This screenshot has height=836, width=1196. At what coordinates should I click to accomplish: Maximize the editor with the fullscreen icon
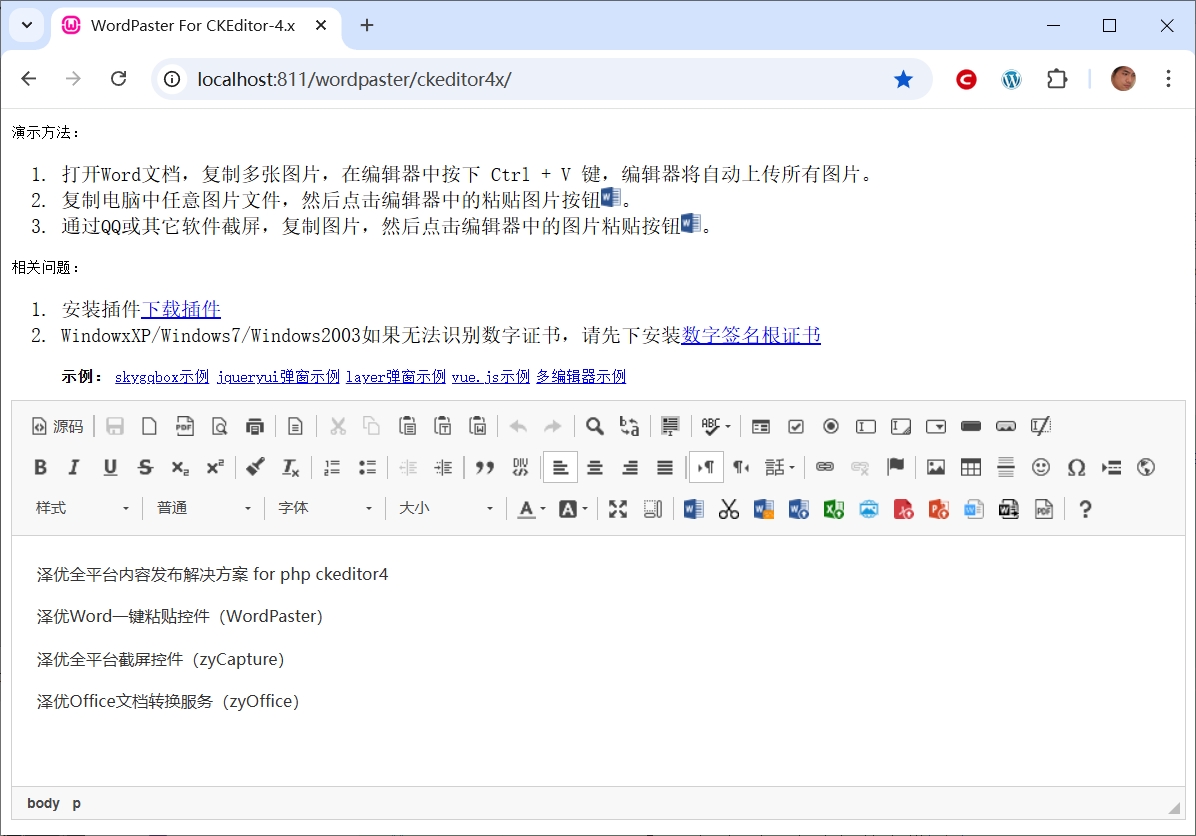(x=618, y=509)
